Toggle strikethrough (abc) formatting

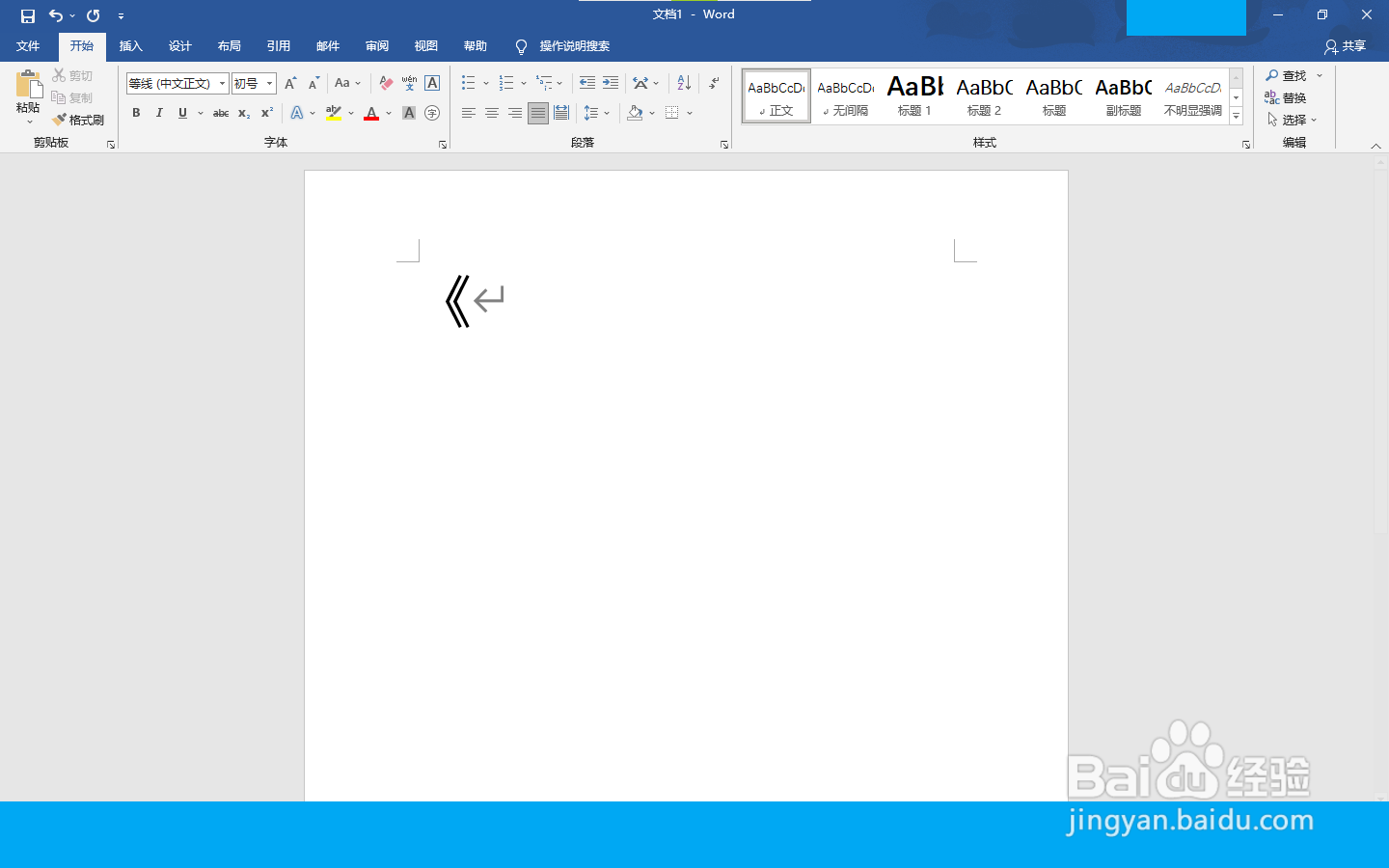[221, 113]
